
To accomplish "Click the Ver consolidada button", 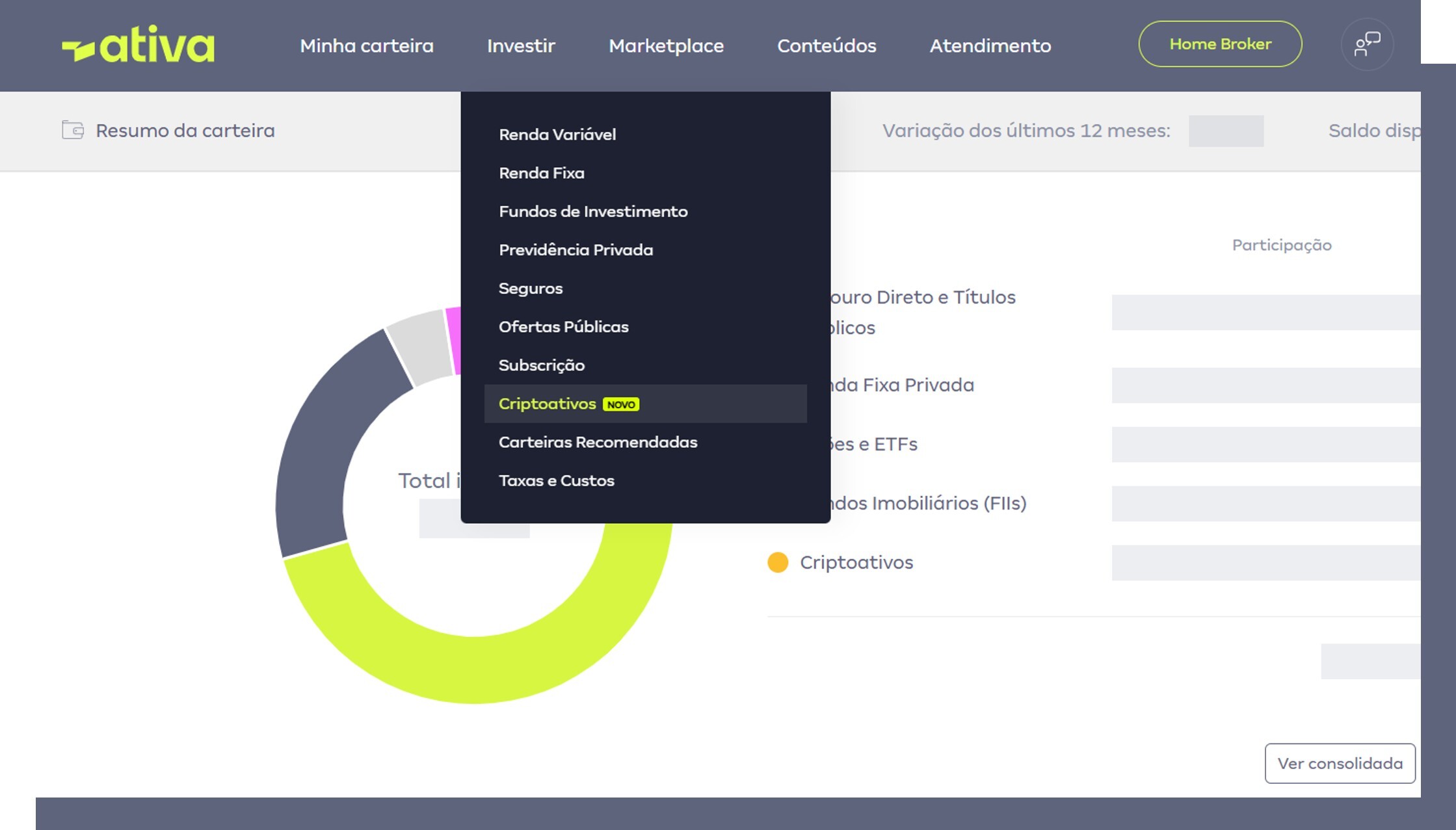I will (1340, 763).
